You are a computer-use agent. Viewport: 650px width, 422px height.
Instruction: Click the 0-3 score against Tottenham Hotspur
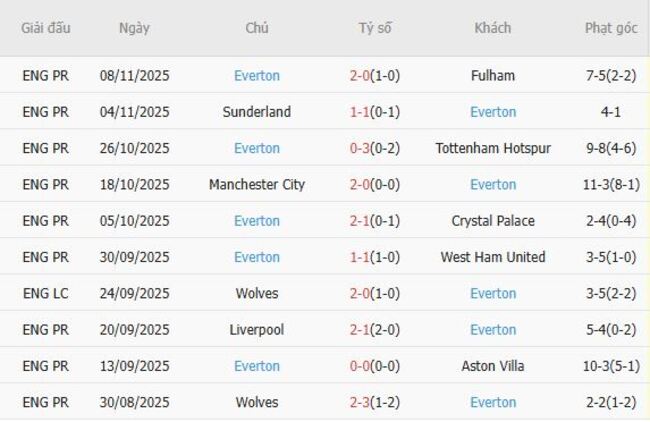(x=360, y=148)
